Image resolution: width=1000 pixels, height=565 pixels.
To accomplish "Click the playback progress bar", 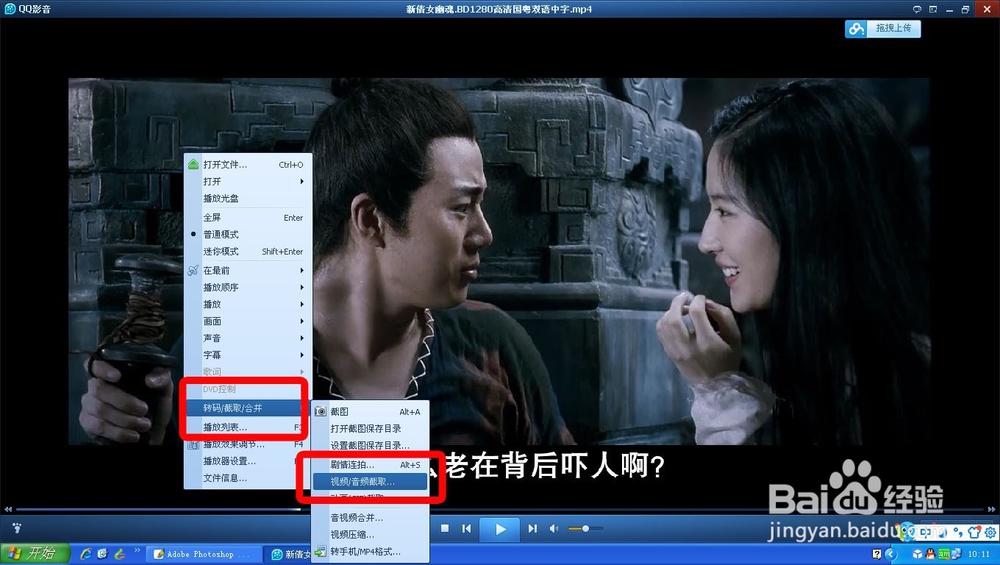I will pos(499,509).
